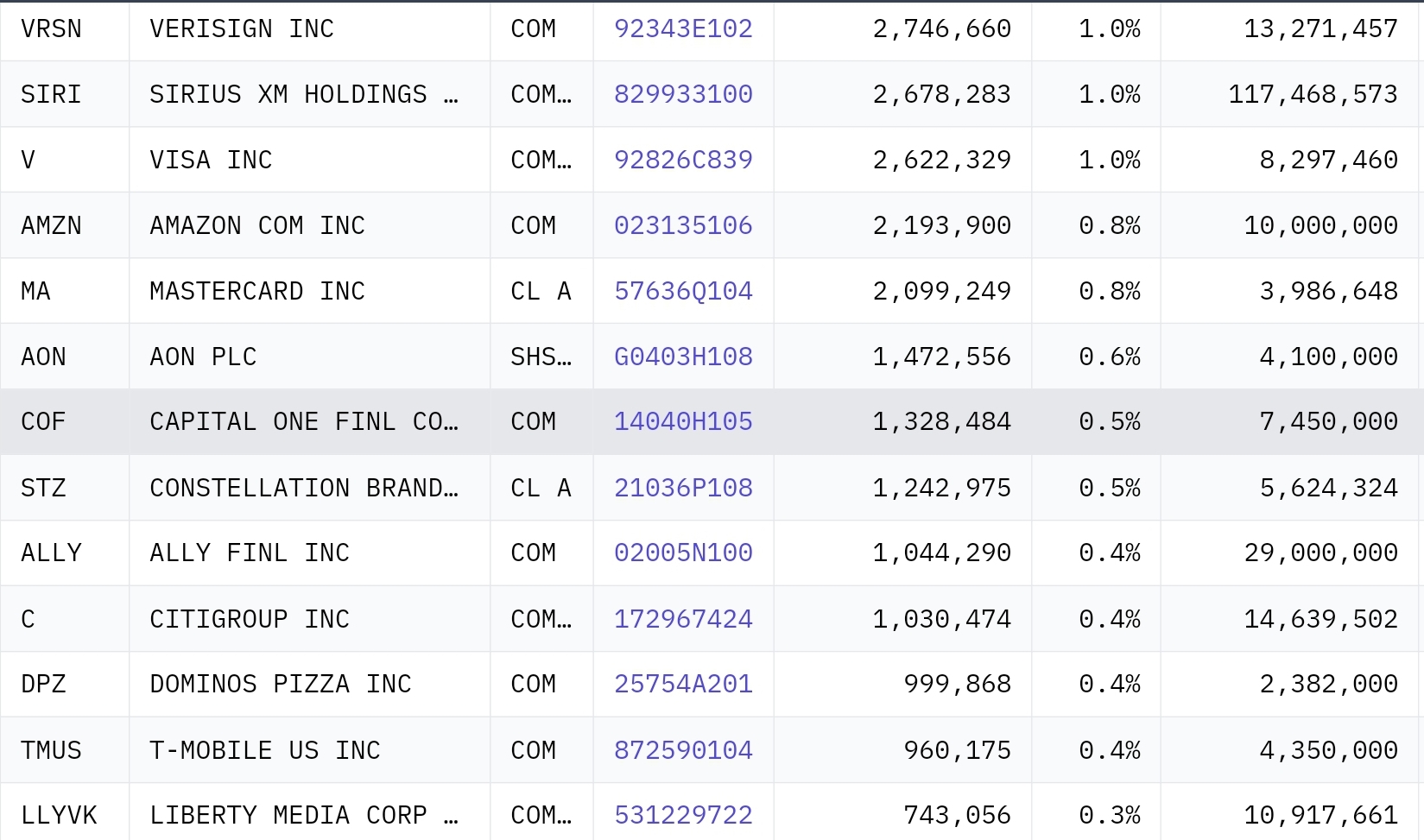The width and height of the screenshot is (1424, 840).
Task: Open CUSIP link 57636Q104 for Mastercard
Action: pyautogui.click(x=683, y=291)
